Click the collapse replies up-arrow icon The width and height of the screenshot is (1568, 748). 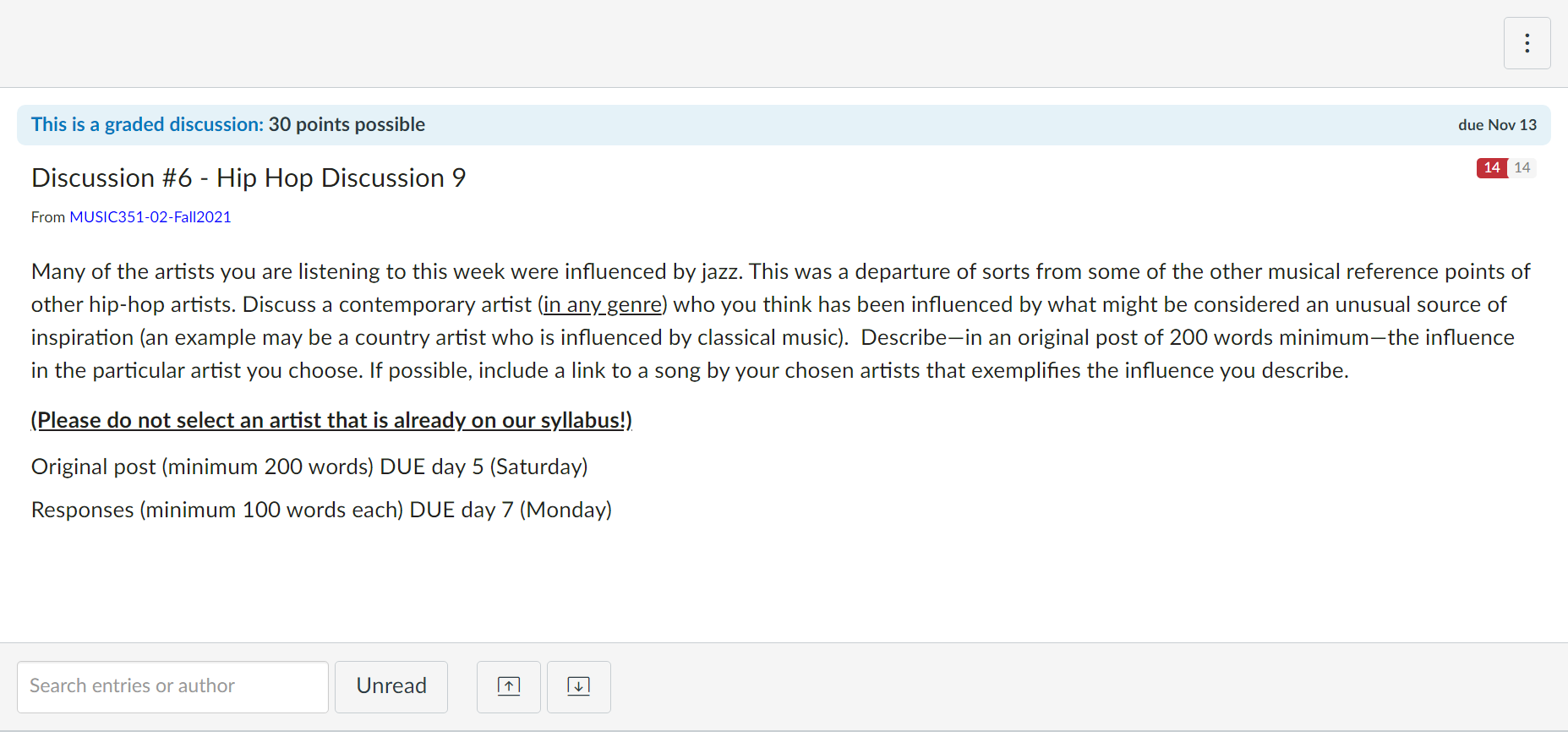pyautogui.click(x=509, y=686)
